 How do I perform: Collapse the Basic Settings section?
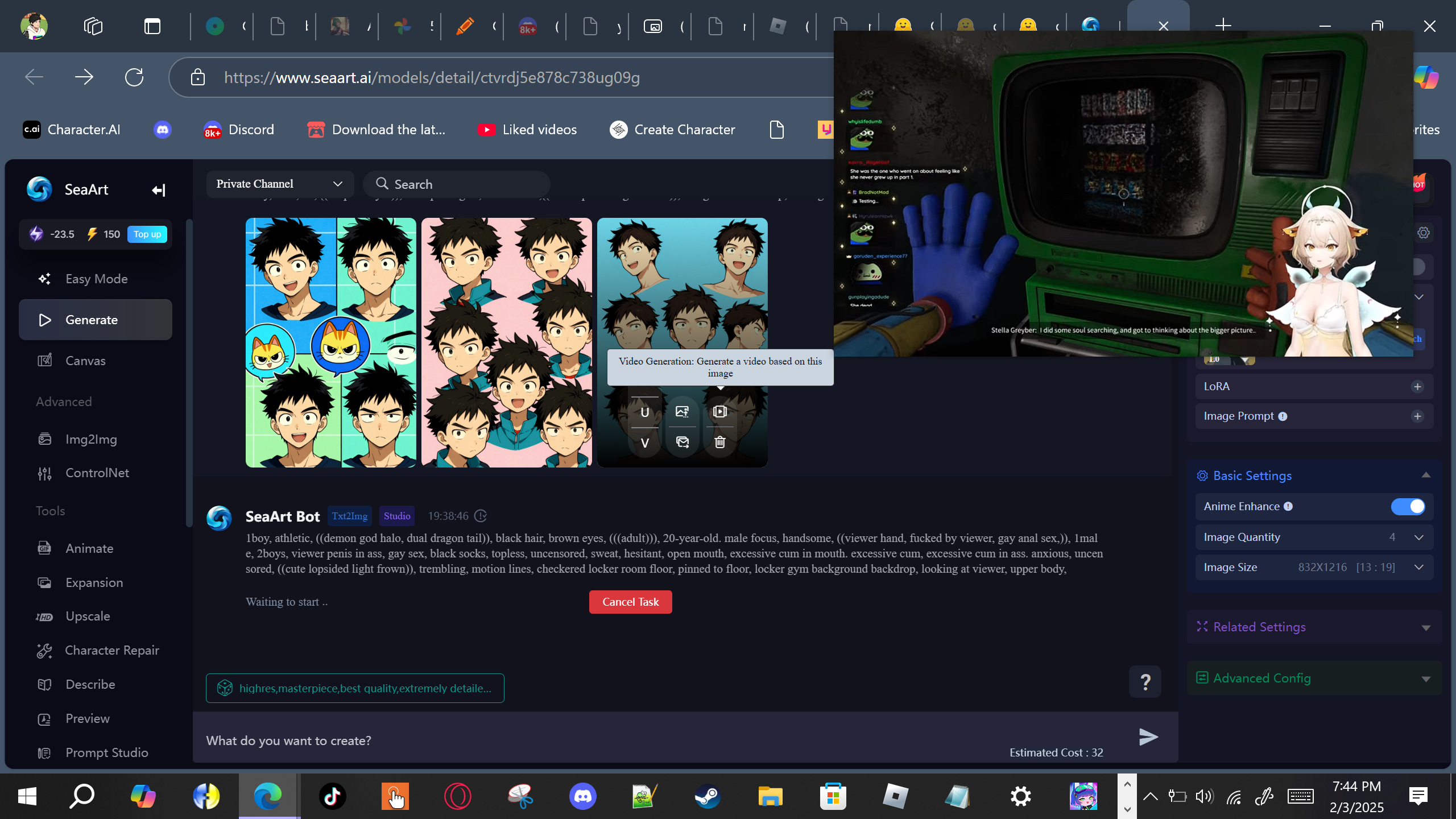click(1426, 475)
